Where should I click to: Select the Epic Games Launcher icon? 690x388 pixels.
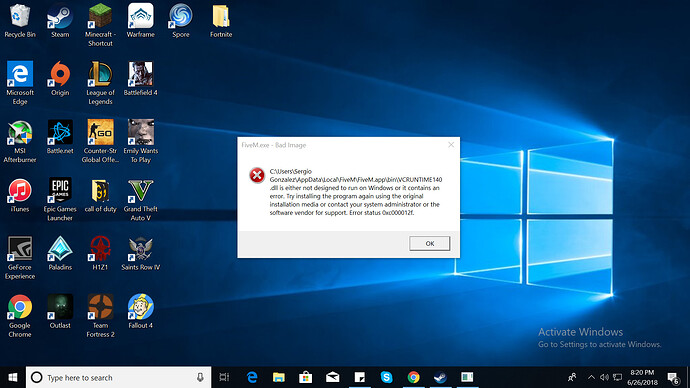click(60, 200)
